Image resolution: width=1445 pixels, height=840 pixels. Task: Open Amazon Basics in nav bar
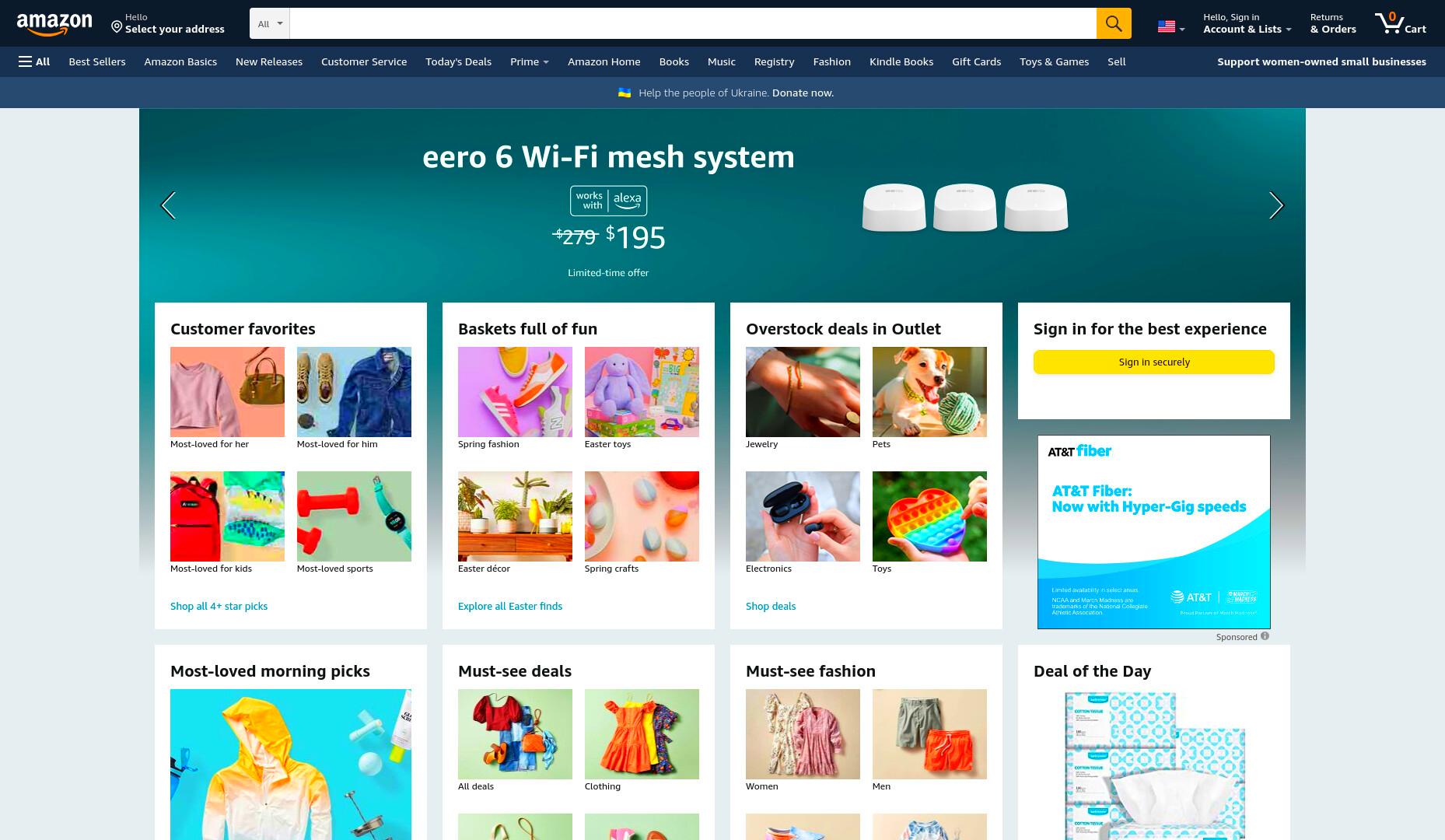pyautogui.click(x=180, y=61)
